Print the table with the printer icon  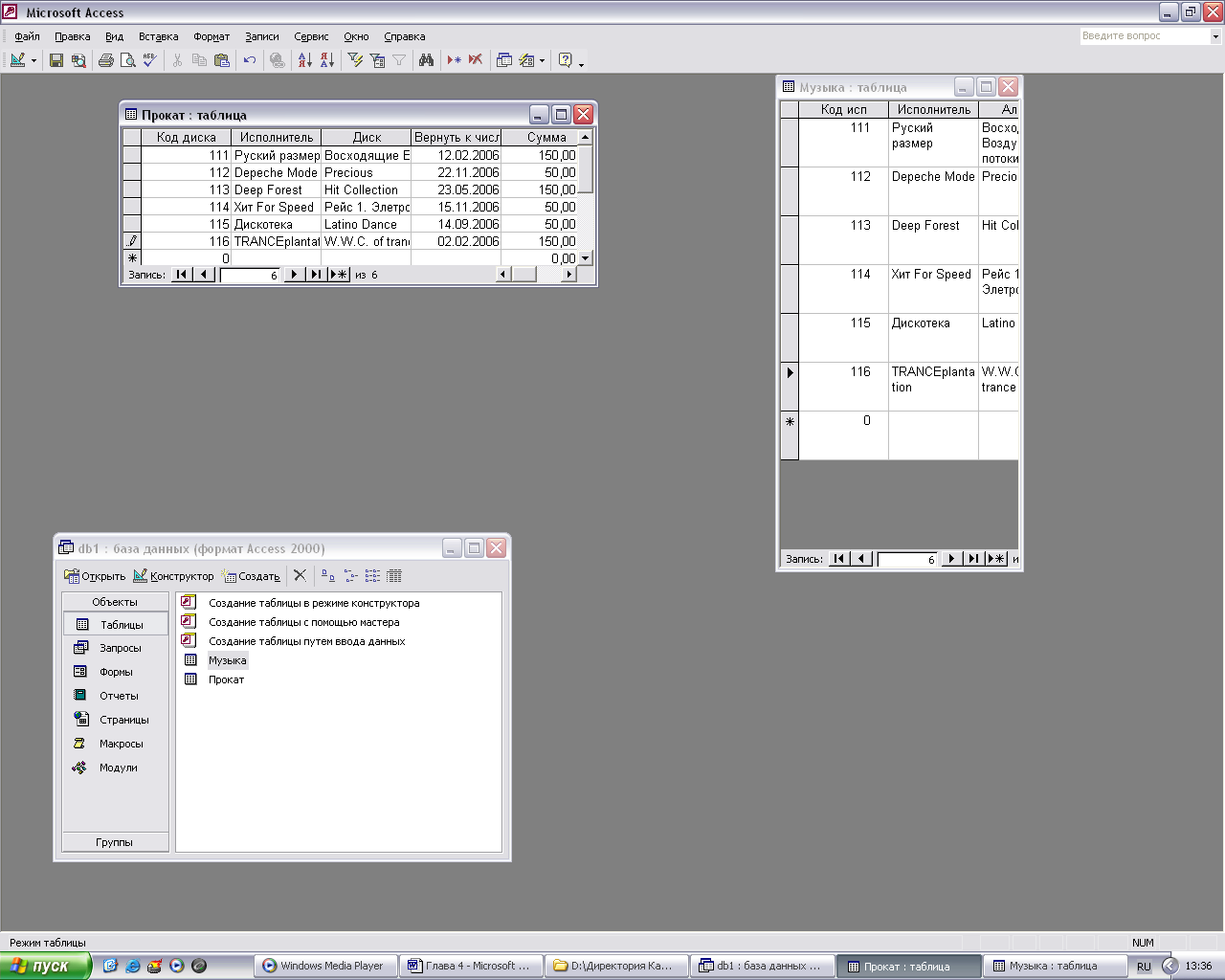(x=106, y=60)
